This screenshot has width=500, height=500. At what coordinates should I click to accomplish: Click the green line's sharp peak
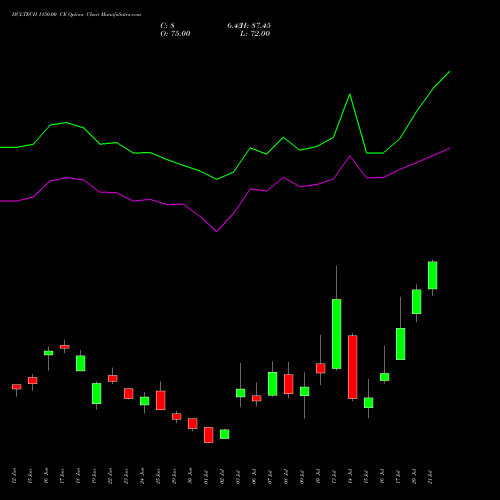[x=350, y=94]
